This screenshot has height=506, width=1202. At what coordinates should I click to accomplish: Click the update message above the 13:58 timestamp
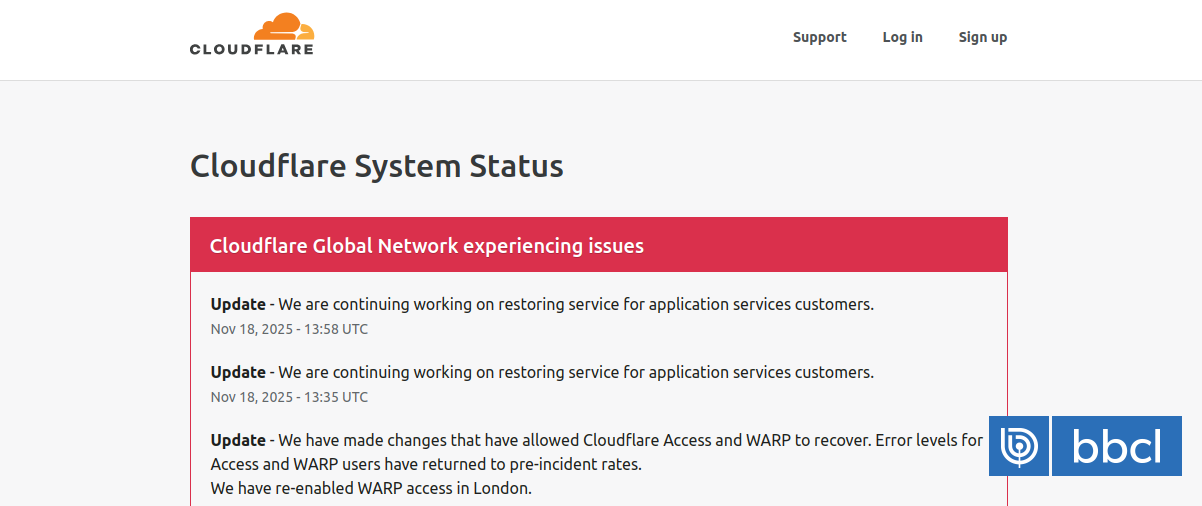tap(575, 304)
